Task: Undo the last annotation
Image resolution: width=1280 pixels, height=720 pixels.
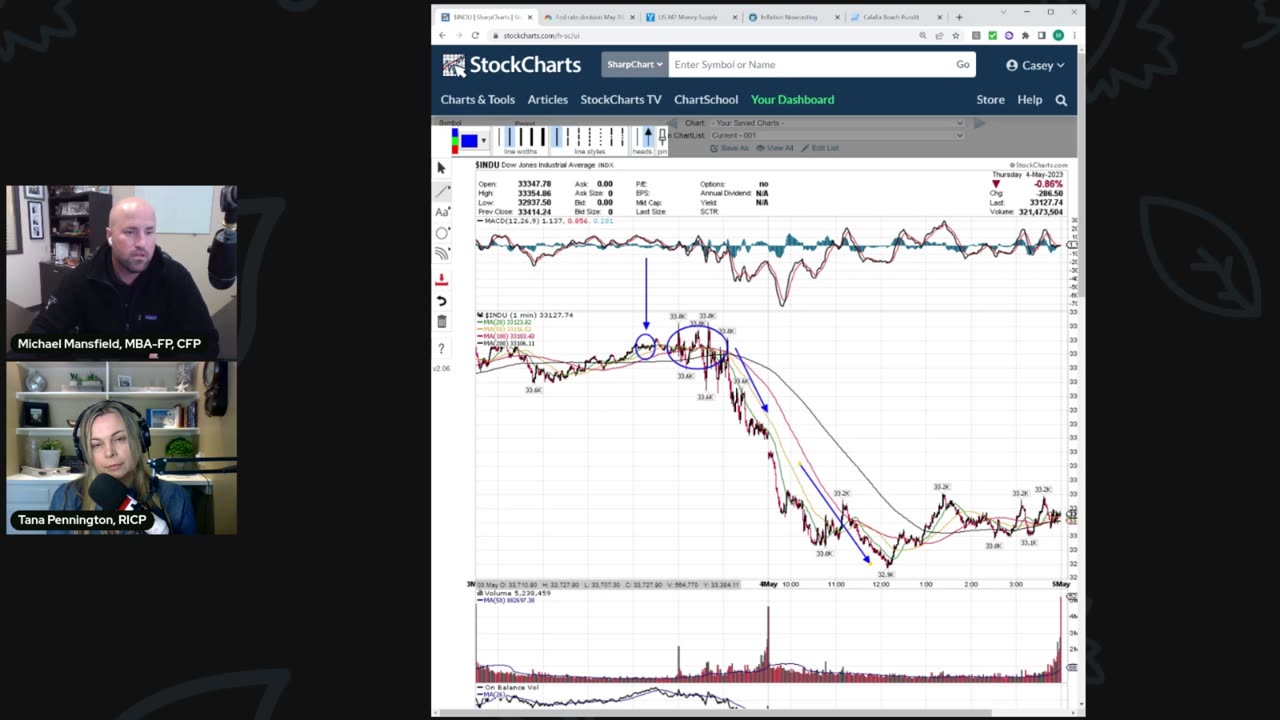Action: coord(442,301)
